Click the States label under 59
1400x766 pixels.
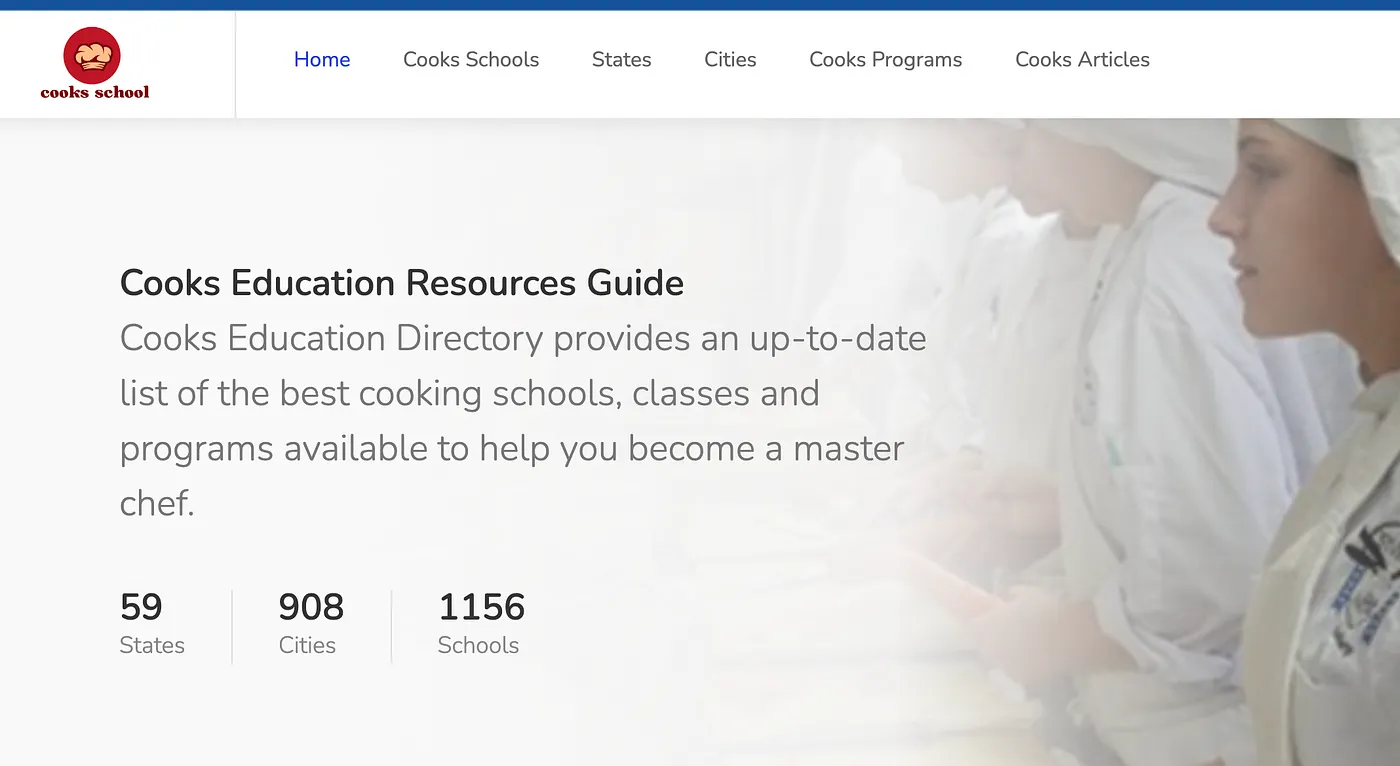click(x=152, y=645)
